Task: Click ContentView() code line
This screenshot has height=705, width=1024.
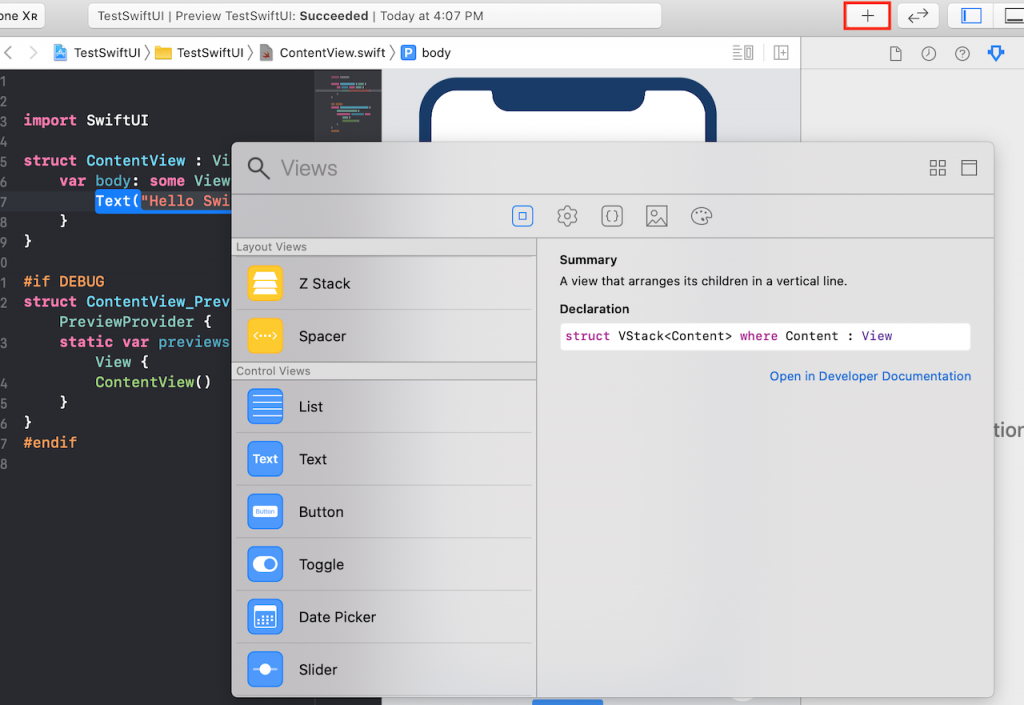Action: coord(153,382)
